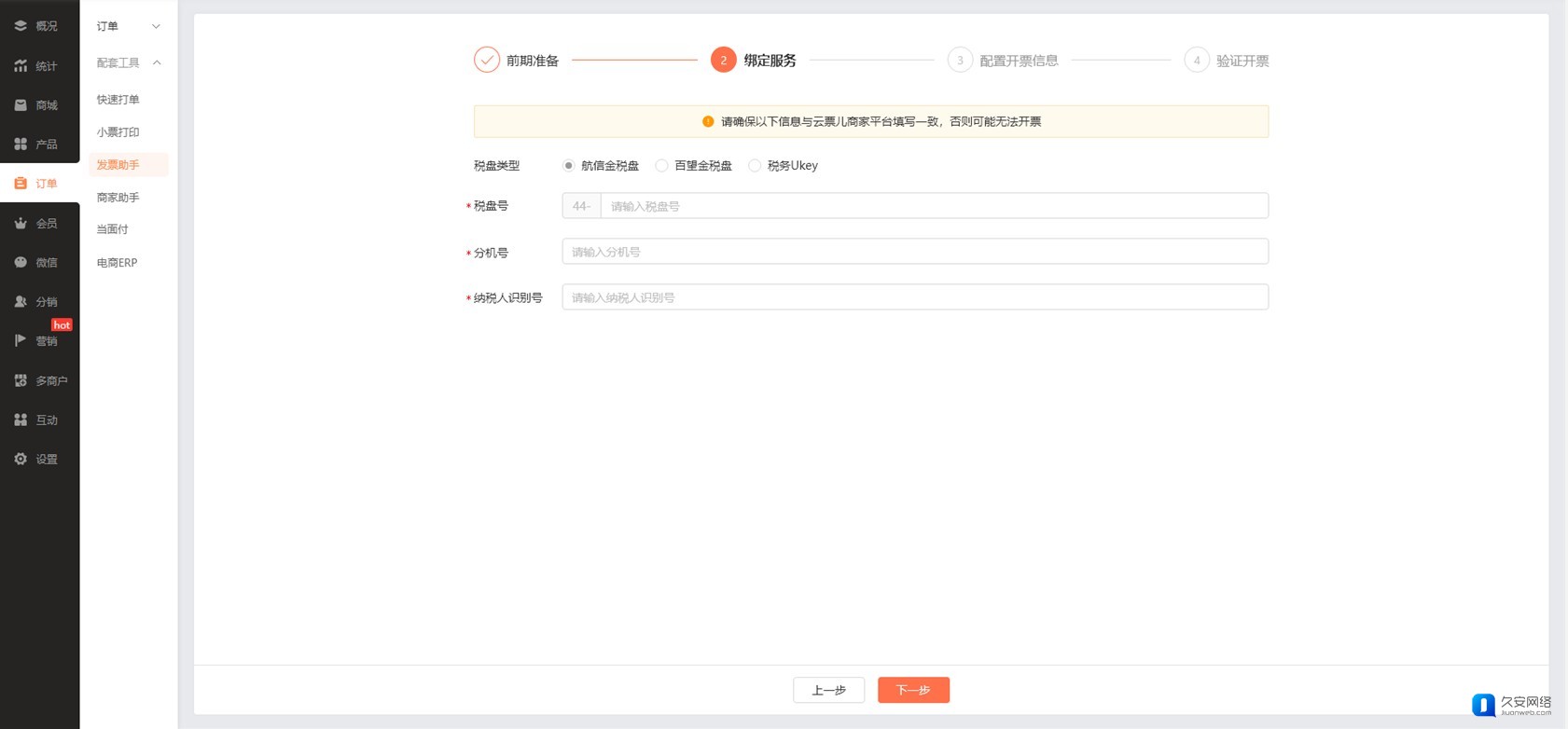Select 发票助手 in the submenu

pos(118,165)
